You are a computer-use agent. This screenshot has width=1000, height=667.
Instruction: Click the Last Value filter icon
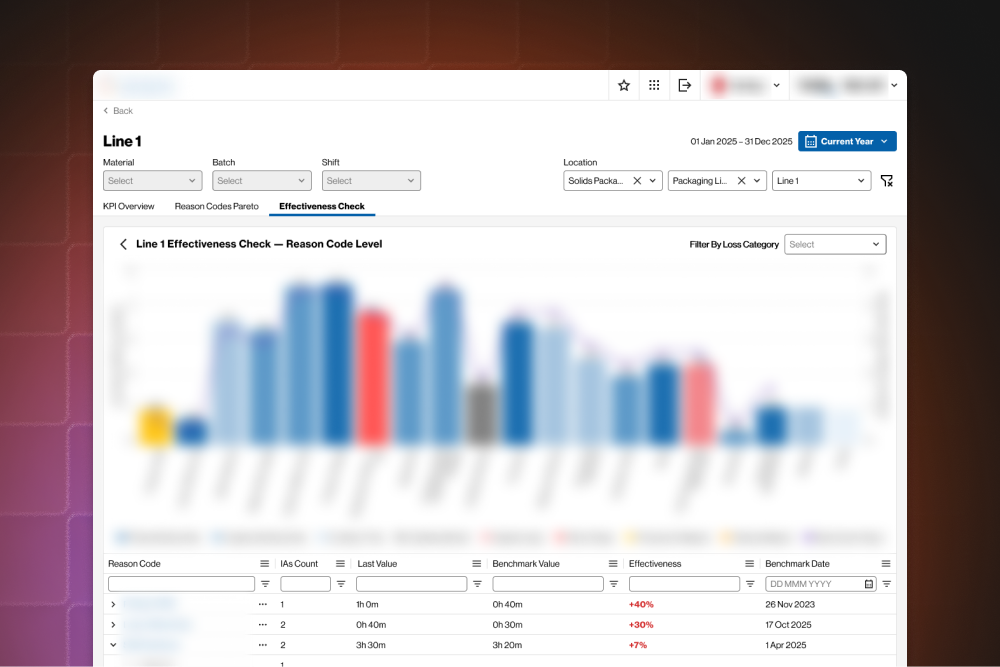click(x=477, y=584)
